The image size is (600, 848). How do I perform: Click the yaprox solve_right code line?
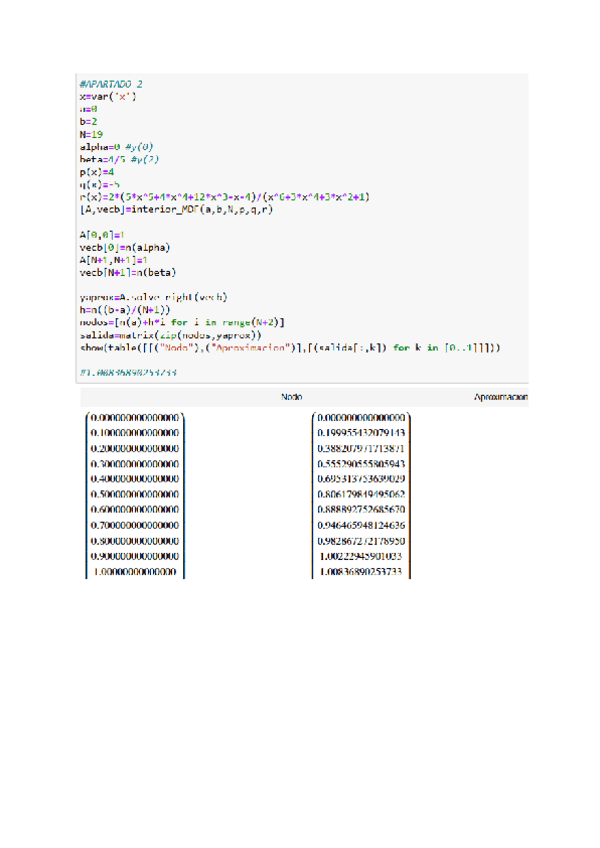[153, 297]
